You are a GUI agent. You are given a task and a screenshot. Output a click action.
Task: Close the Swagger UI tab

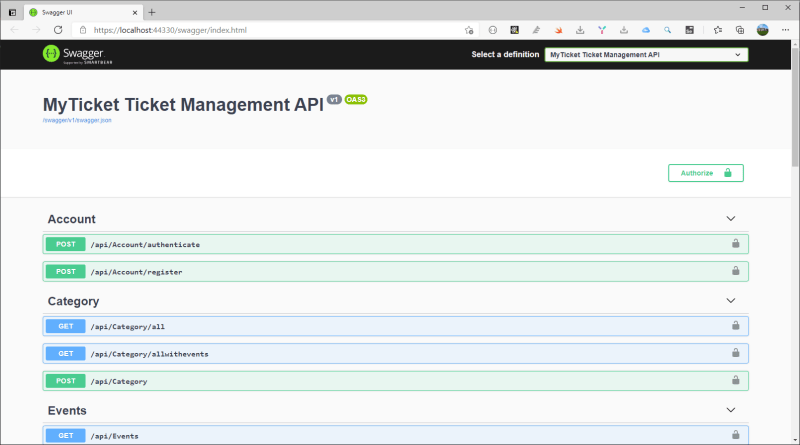click(135, 12)
